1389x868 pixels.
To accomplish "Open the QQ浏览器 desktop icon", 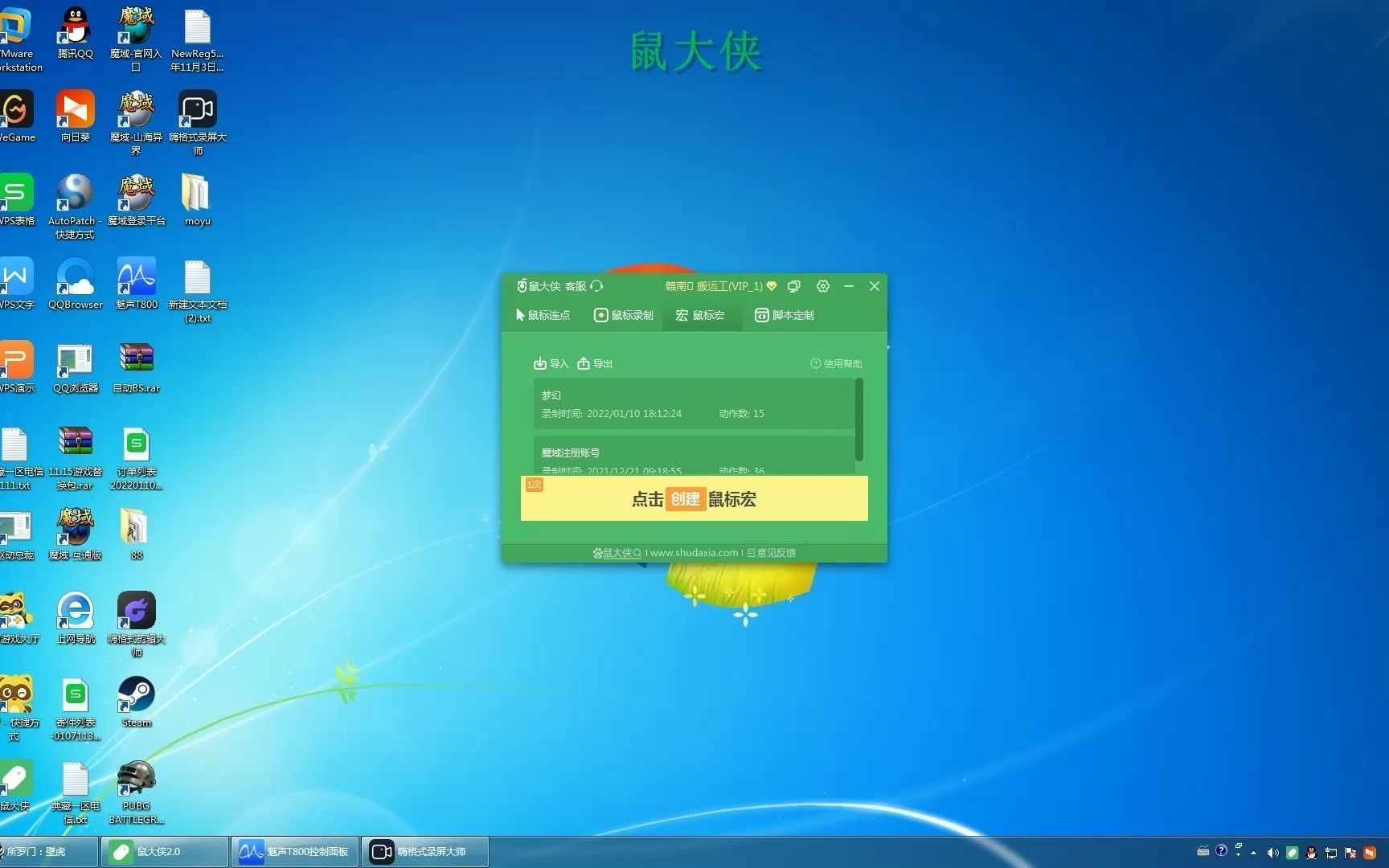I will tap(75, 367).
